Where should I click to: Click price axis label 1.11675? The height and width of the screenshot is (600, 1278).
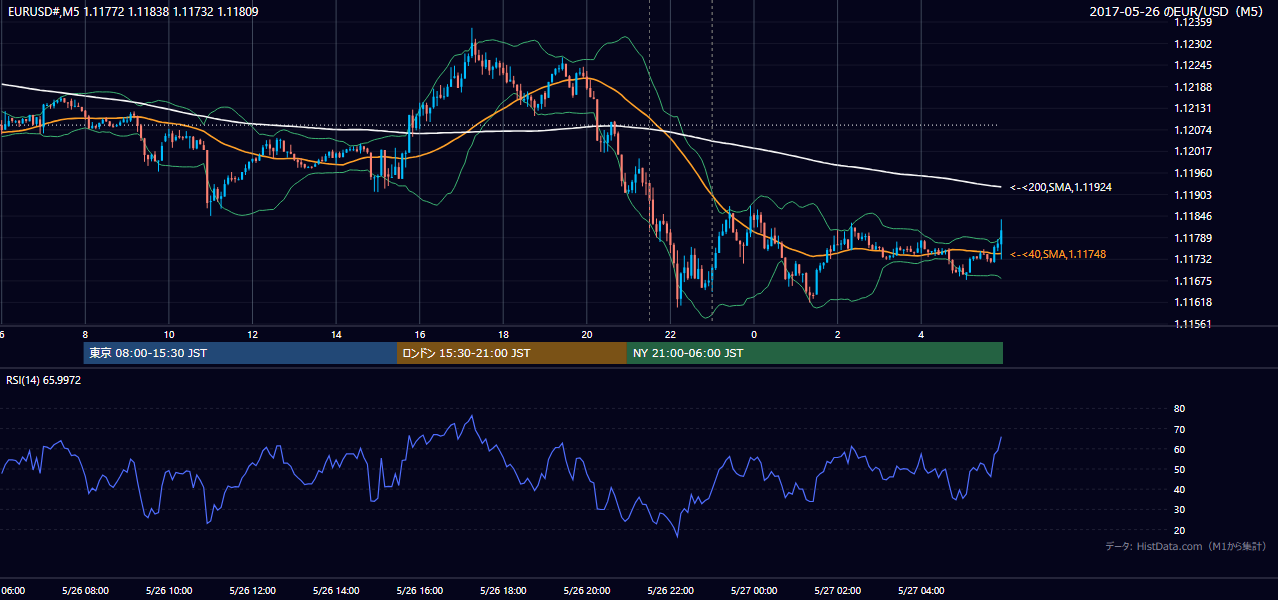[x=1191, y=281]
